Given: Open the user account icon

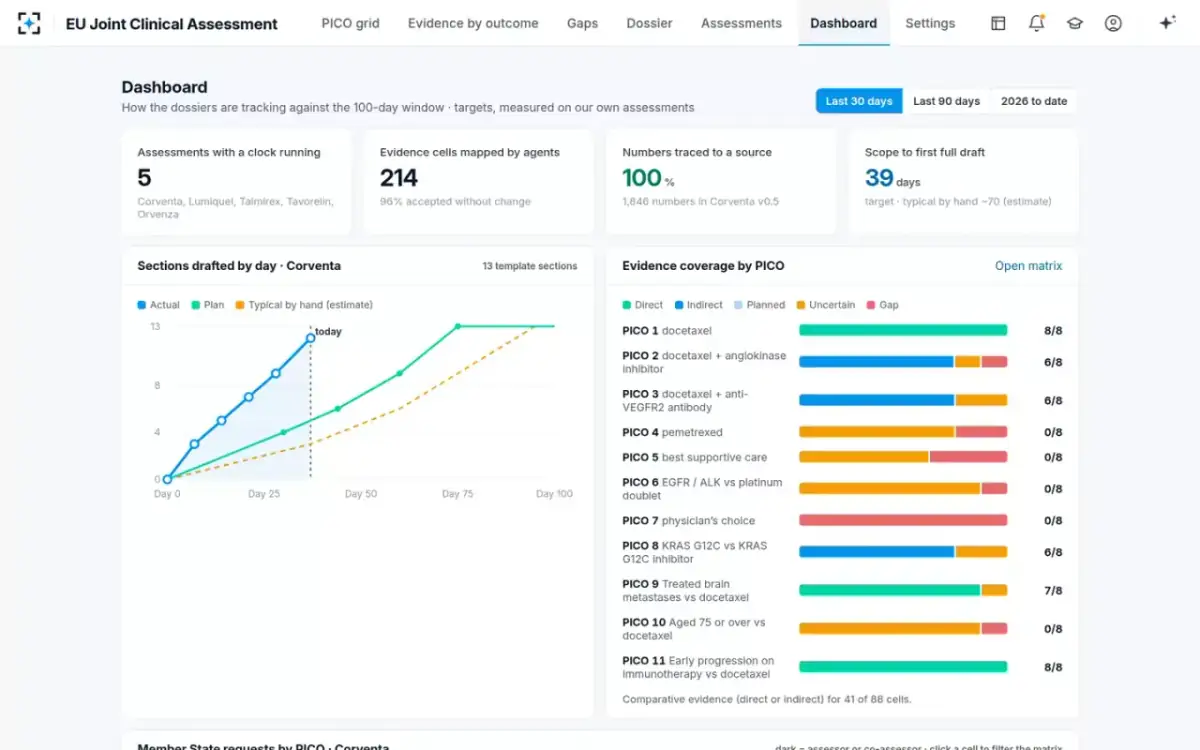Looking at the screenshot, I should (x=1113, y=23).
